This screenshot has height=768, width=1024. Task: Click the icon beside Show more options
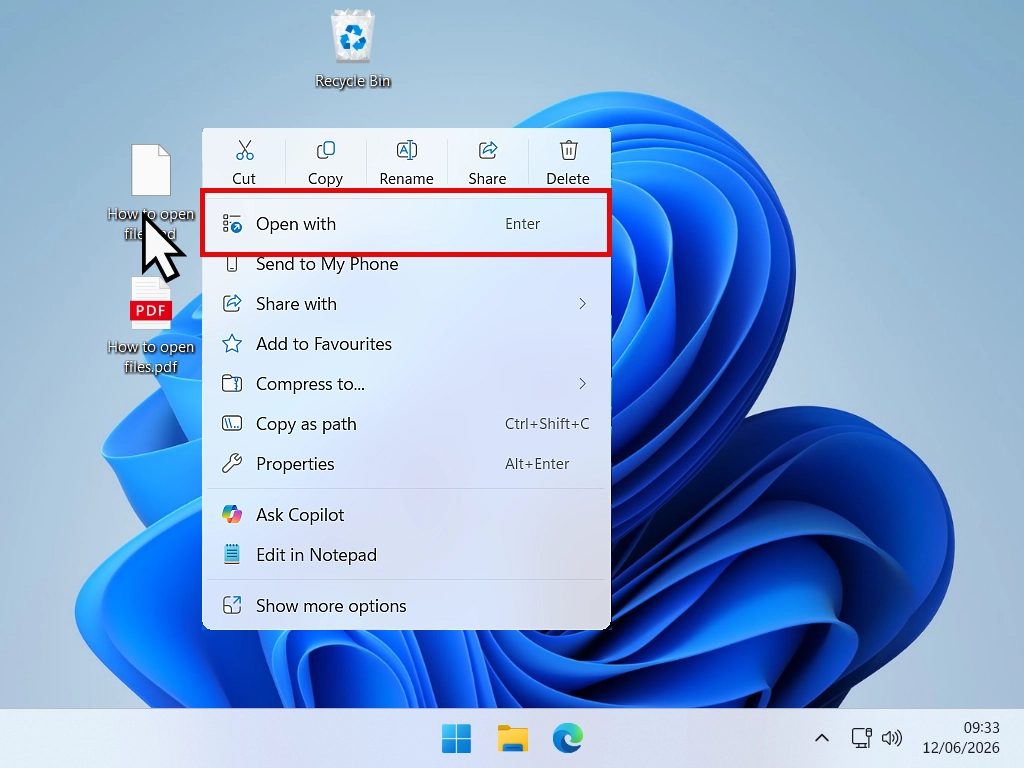[x=232, y=605]
